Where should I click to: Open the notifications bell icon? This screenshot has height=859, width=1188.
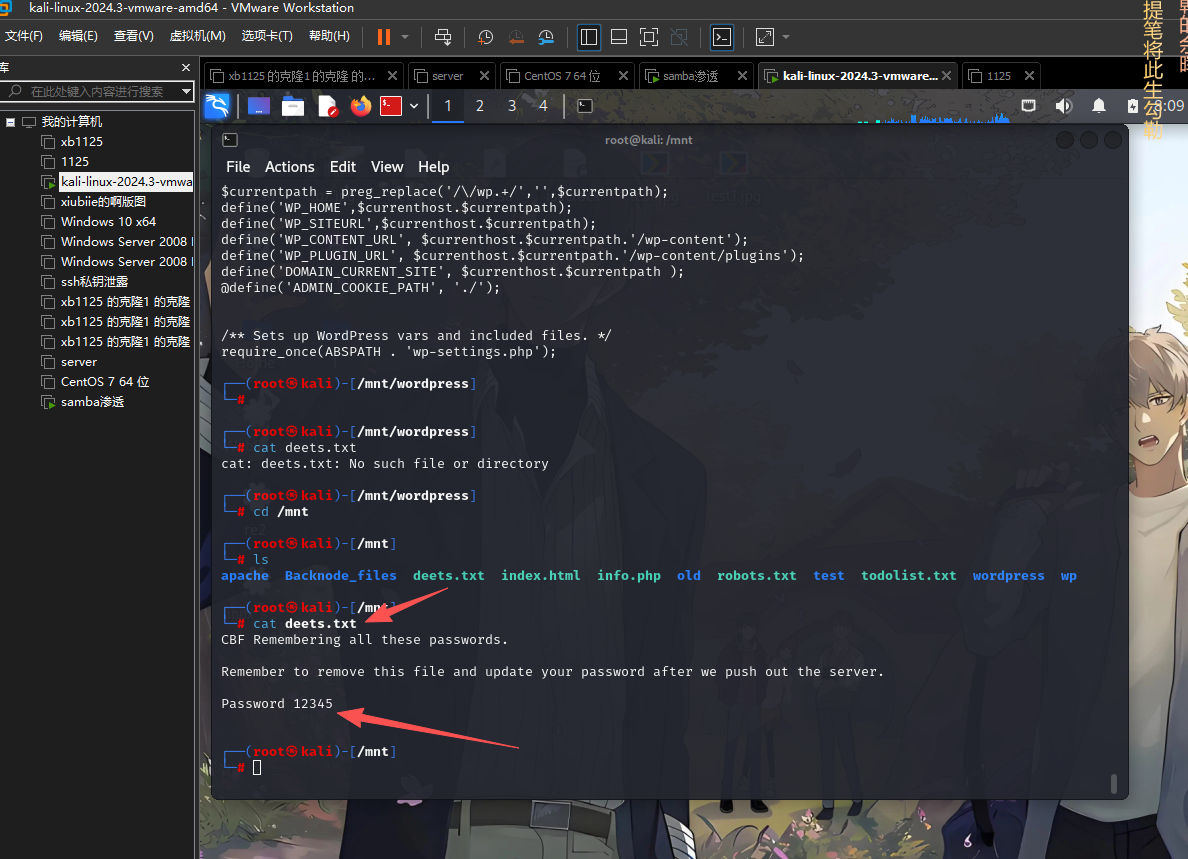tap(1098, 105)
